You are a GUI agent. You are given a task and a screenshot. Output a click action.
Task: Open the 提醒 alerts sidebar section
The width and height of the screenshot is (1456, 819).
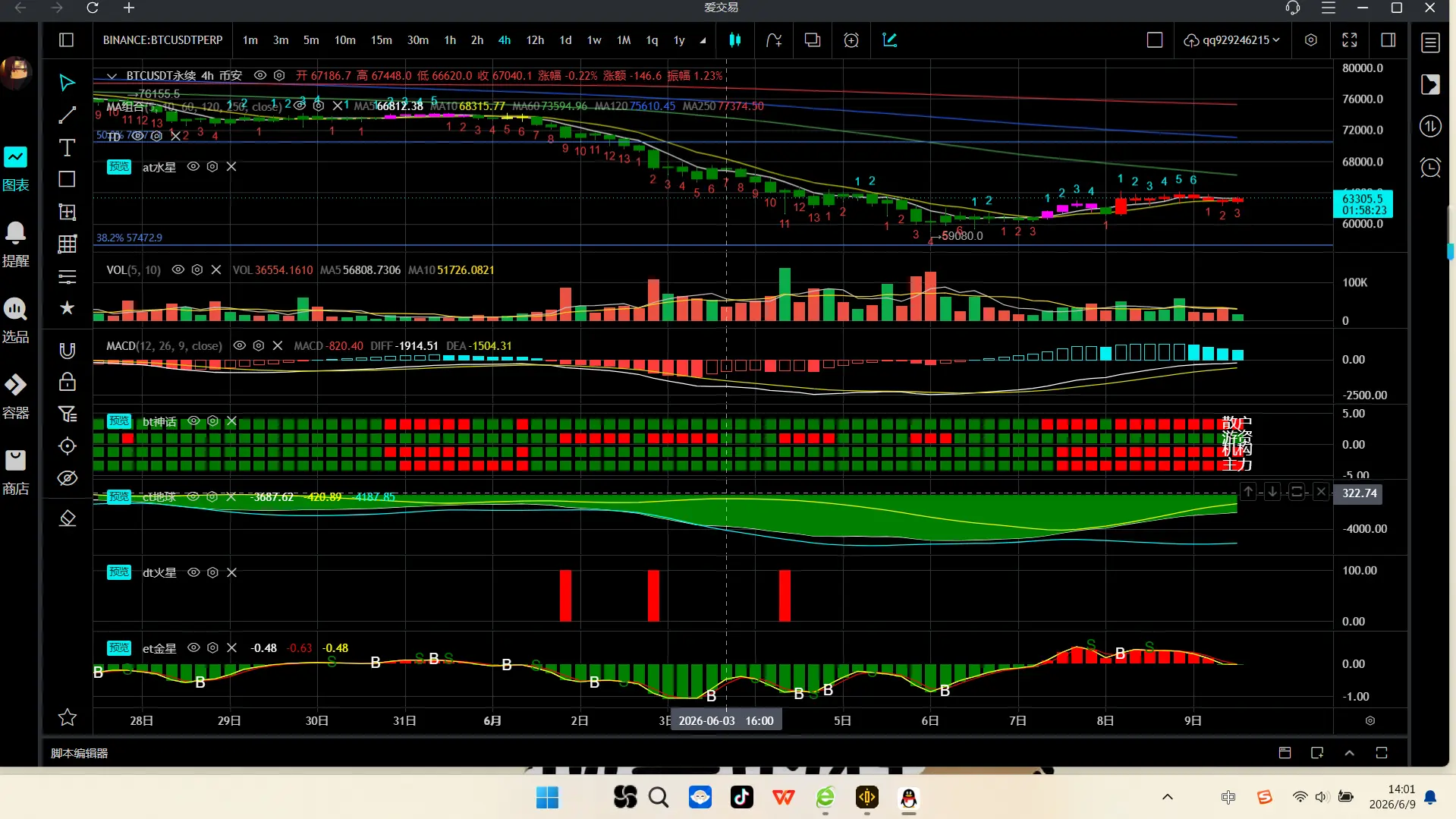(x=16, y=244)
